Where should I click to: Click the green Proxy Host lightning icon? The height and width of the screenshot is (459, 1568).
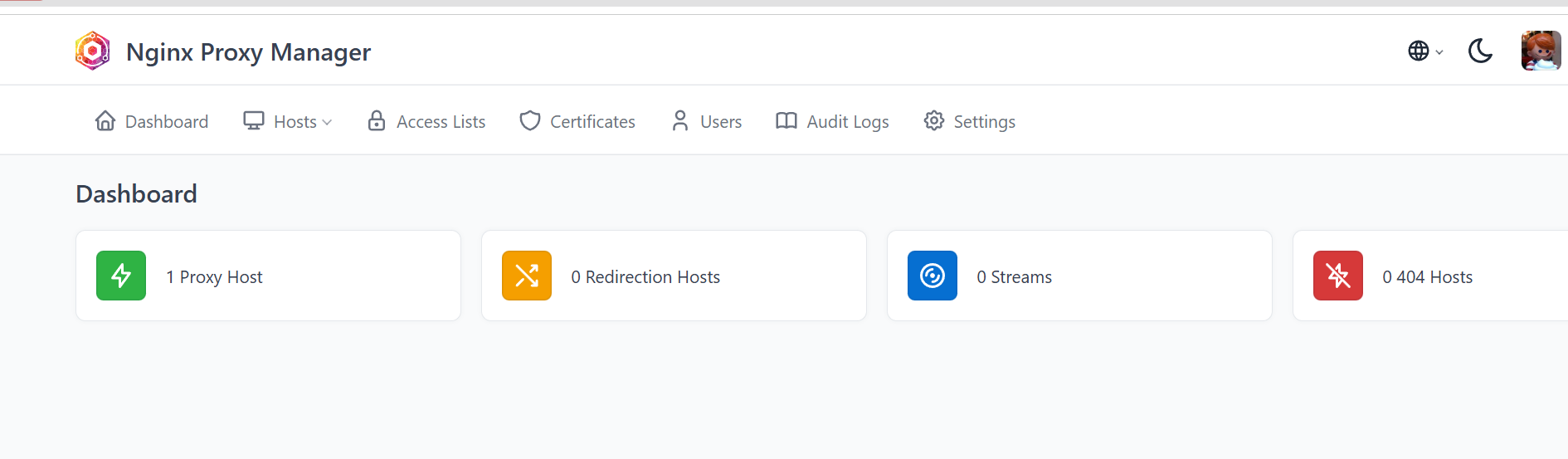coord(121,276)
